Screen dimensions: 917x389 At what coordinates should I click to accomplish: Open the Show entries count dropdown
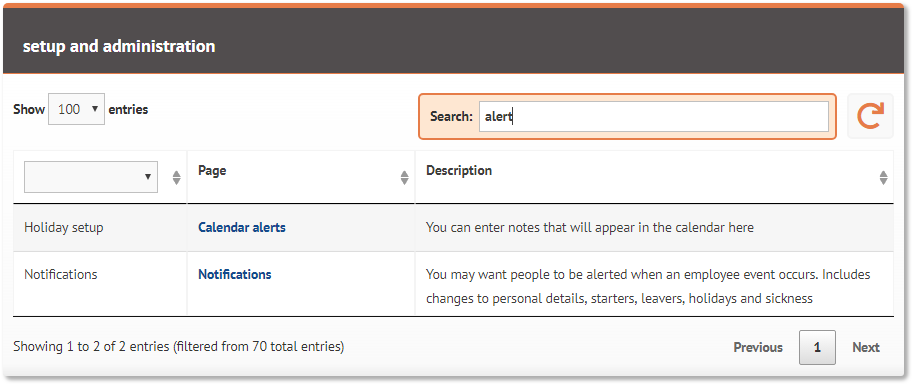click(76, 109)
